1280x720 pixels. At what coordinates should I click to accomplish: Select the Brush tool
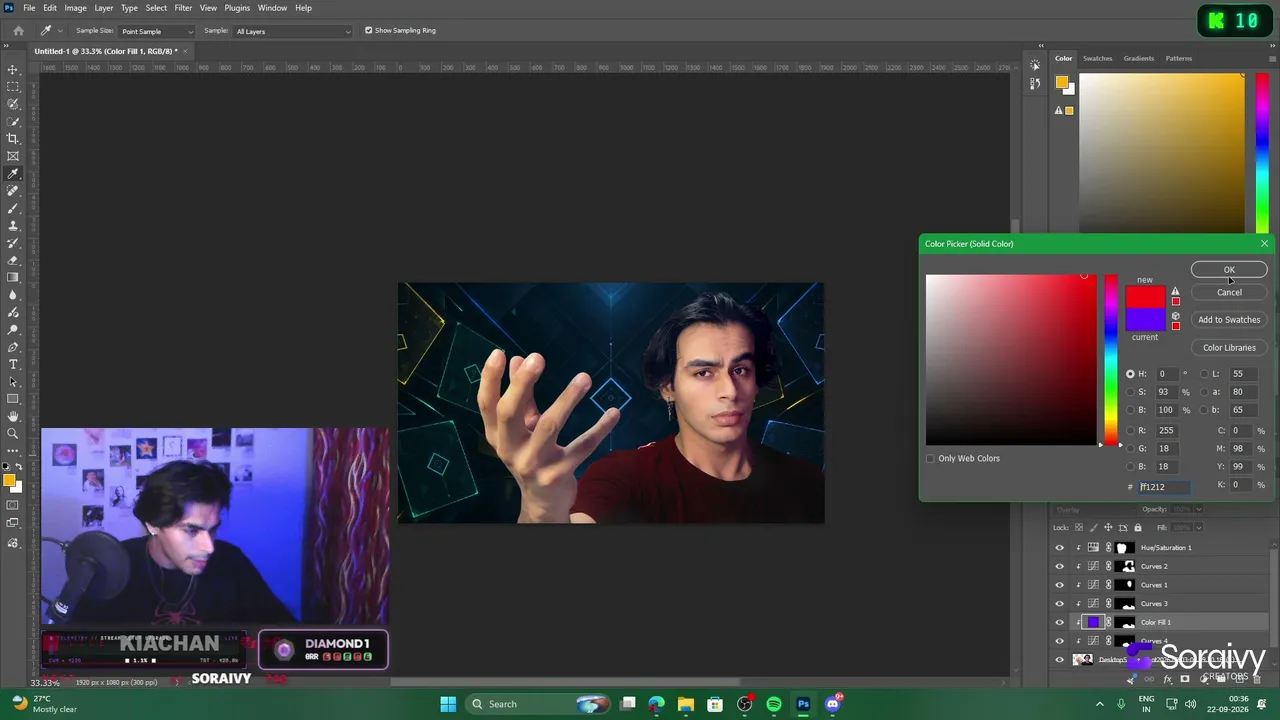point(13,208)
